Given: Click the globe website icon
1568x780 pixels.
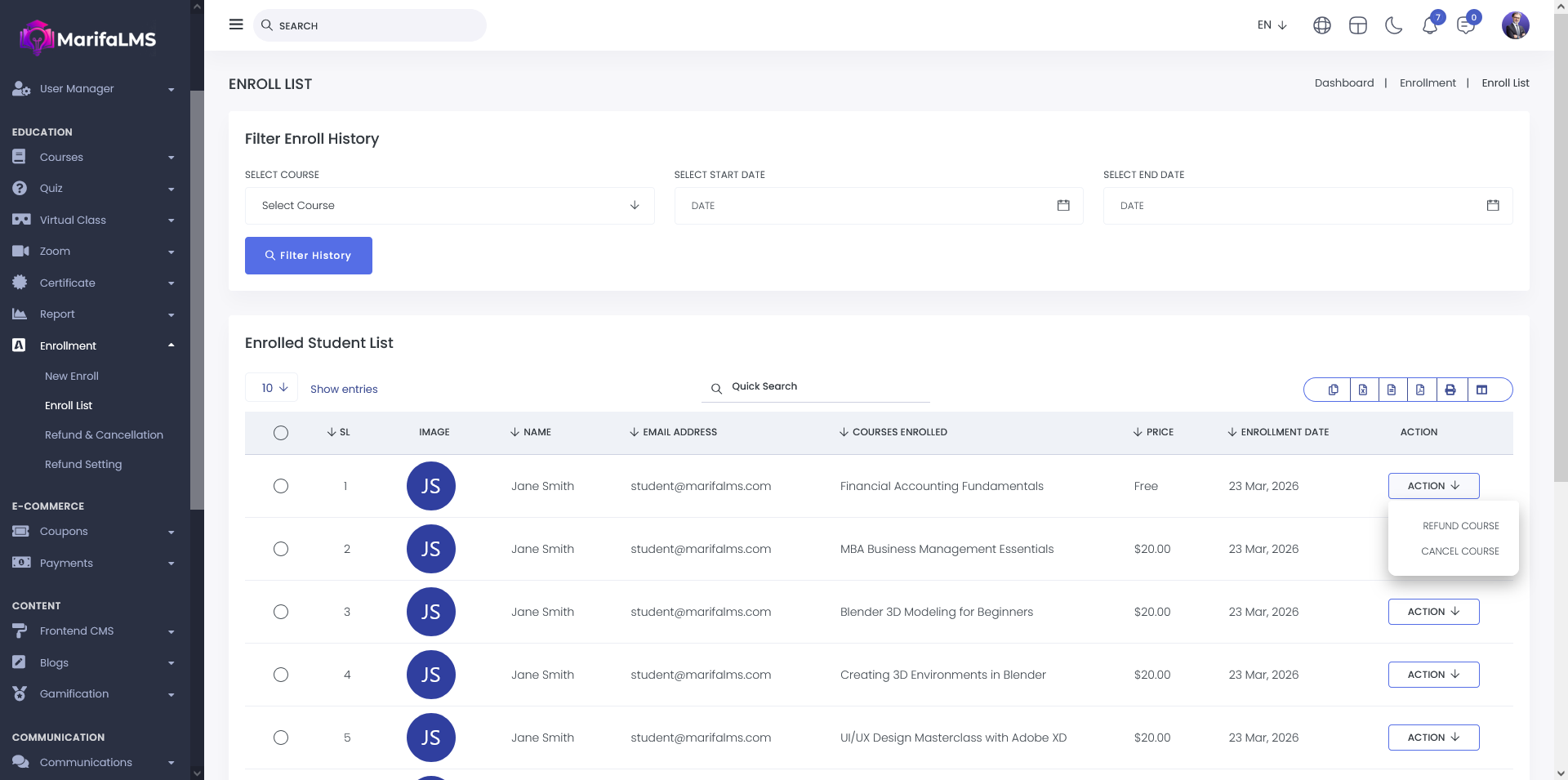Looking at the screenshot, I should pos(1321,26).
